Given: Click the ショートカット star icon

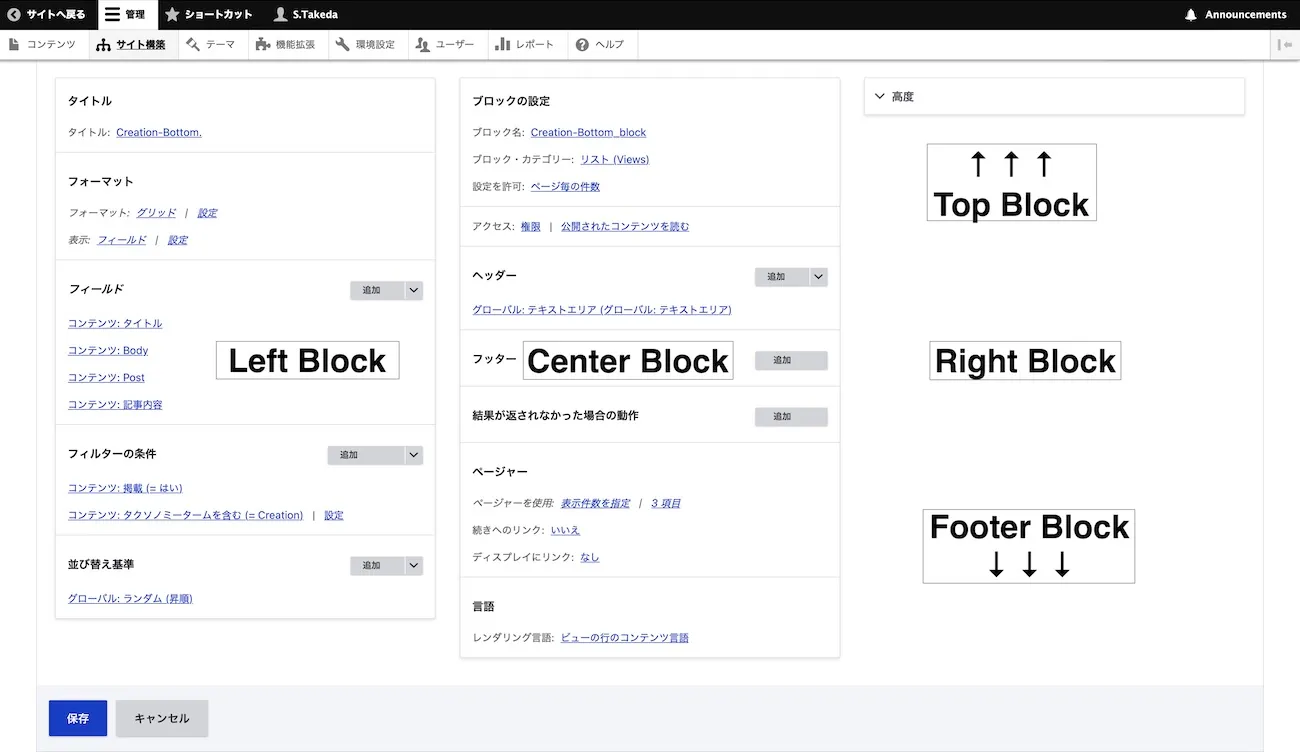Looking at the screenshot, I should [x=172, y=15].
